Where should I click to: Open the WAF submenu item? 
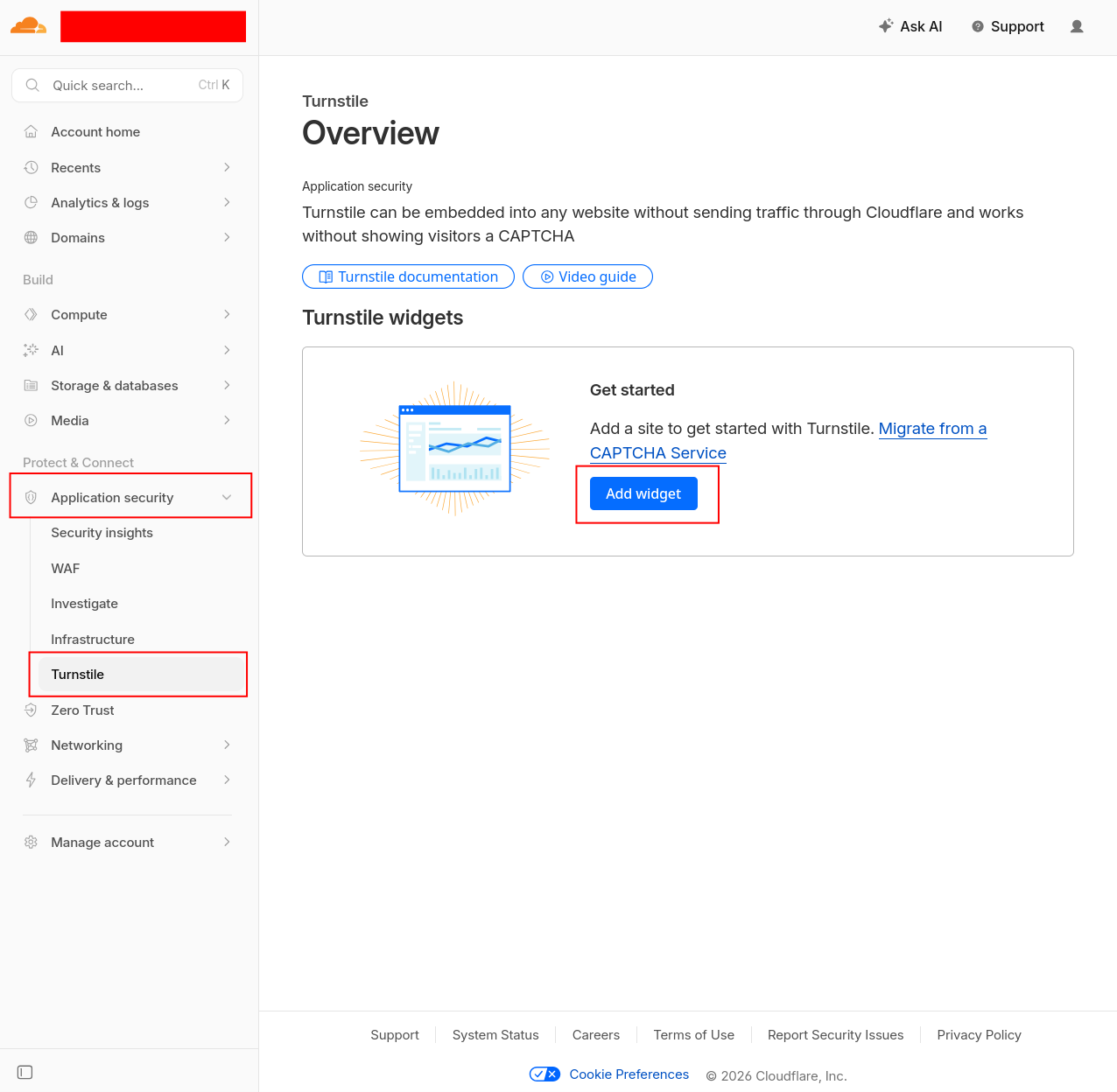click(x=66, y=568)
